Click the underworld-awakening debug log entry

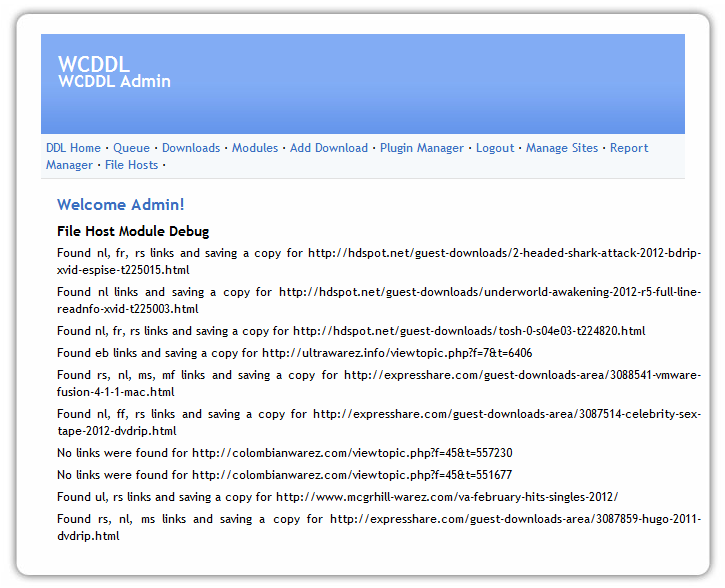(378, 300)
